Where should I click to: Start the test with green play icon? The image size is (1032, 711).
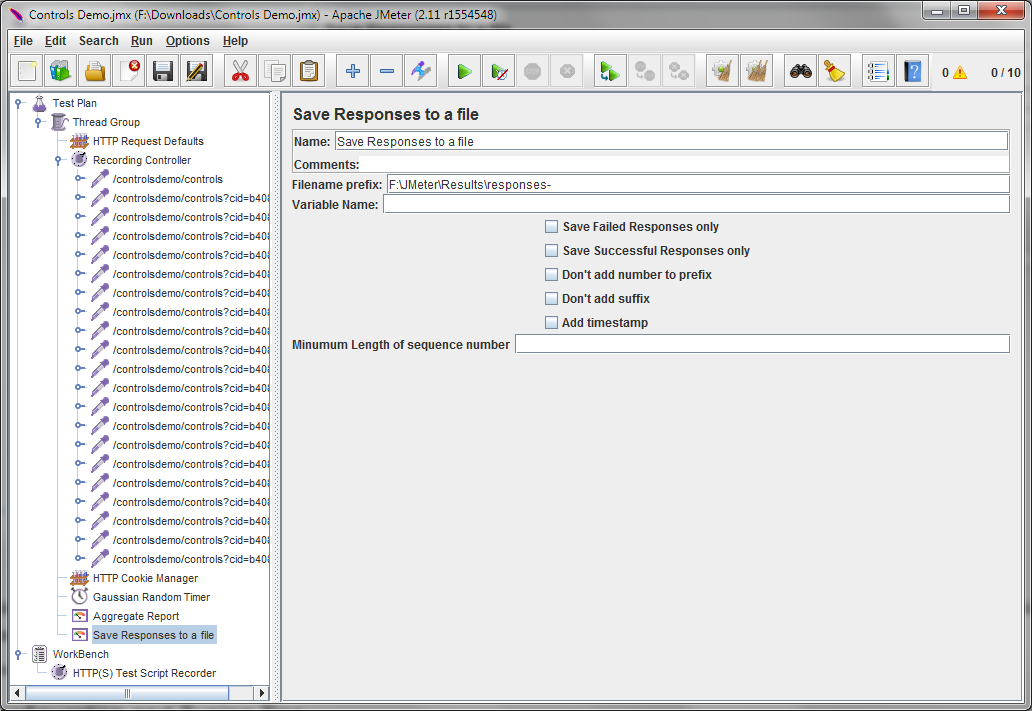pyautogui.click(x=465, y=71)
